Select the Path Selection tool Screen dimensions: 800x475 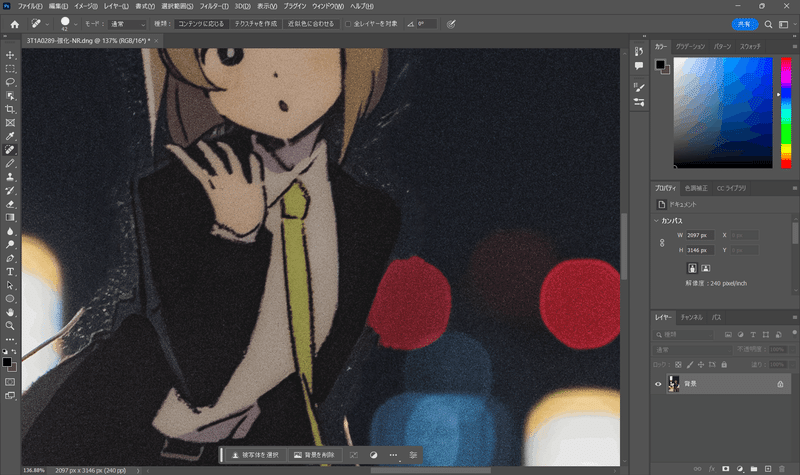pyautogui.click(x=10, y=285)
